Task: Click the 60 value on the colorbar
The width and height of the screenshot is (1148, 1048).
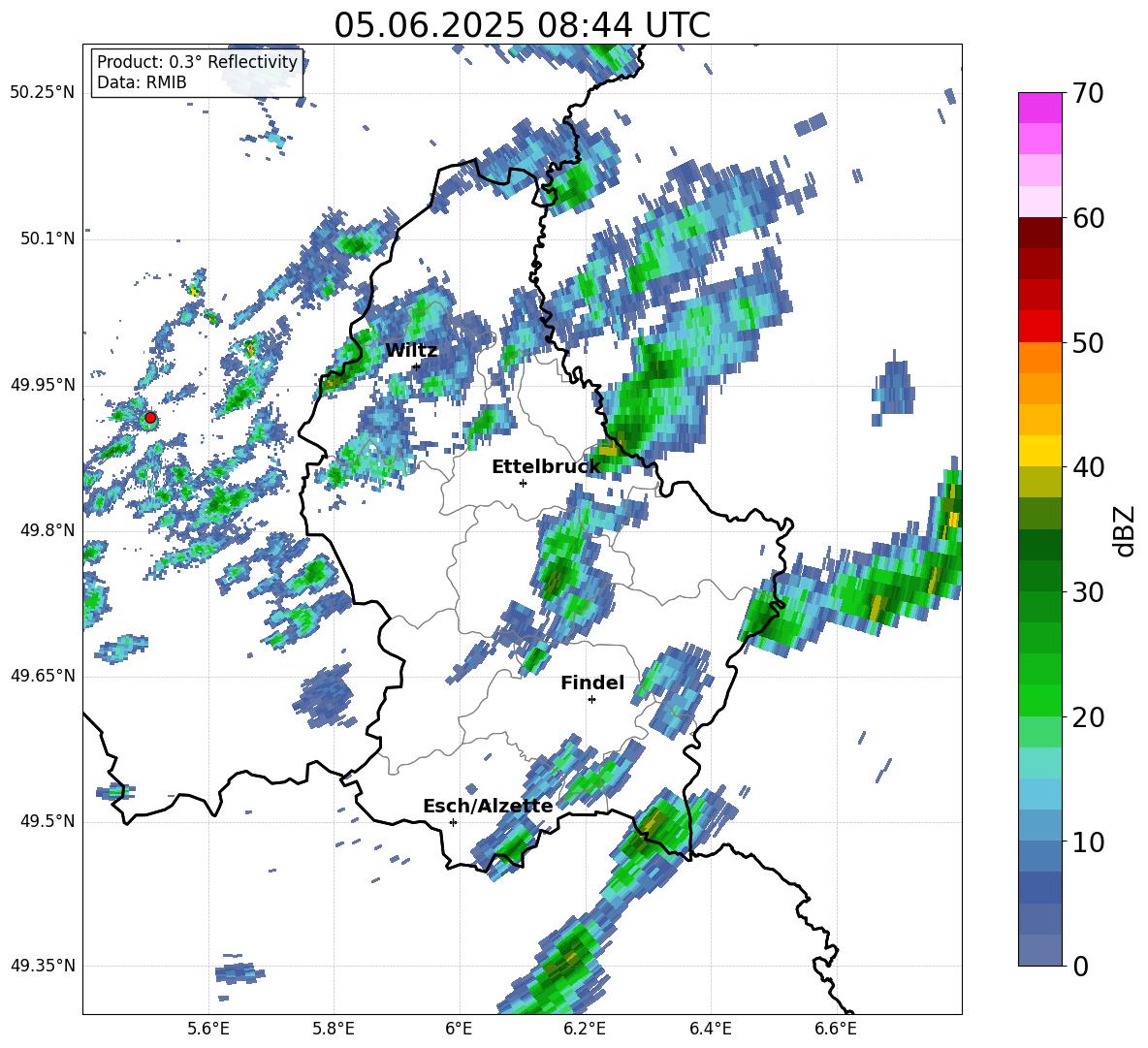Action: coord(1088,218)
